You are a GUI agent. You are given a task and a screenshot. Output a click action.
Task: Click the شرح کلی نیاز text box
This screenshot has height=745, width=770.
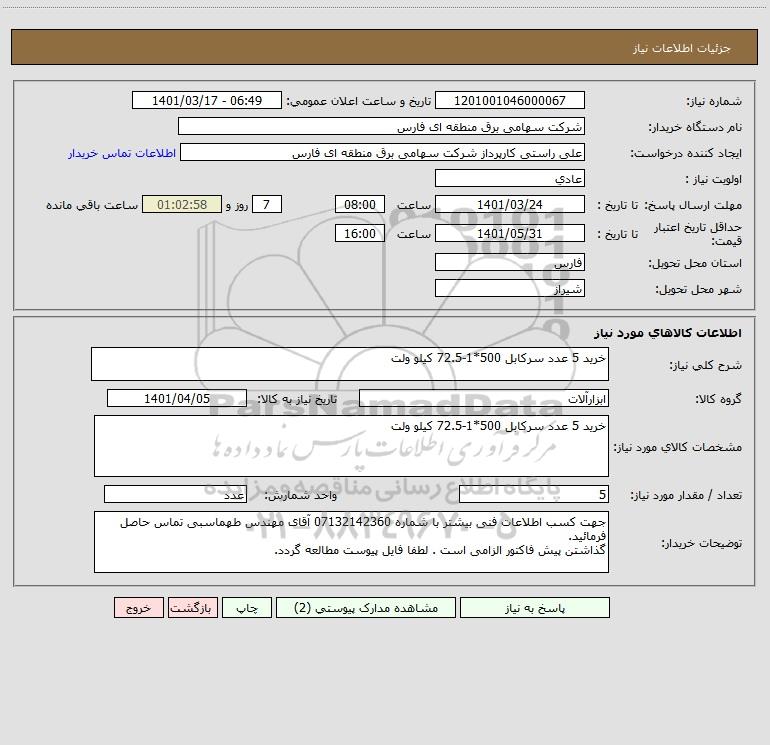click(350, 364)
